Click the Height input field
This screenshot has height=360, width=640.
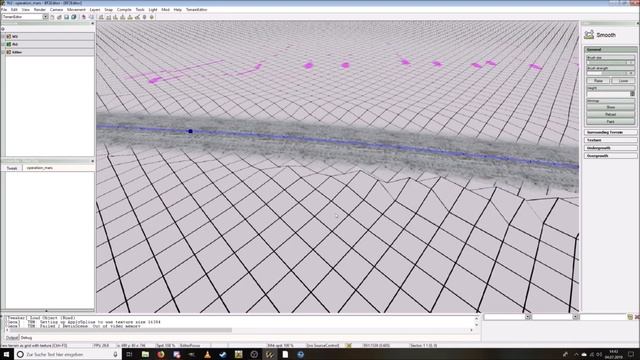click(608, 94)
